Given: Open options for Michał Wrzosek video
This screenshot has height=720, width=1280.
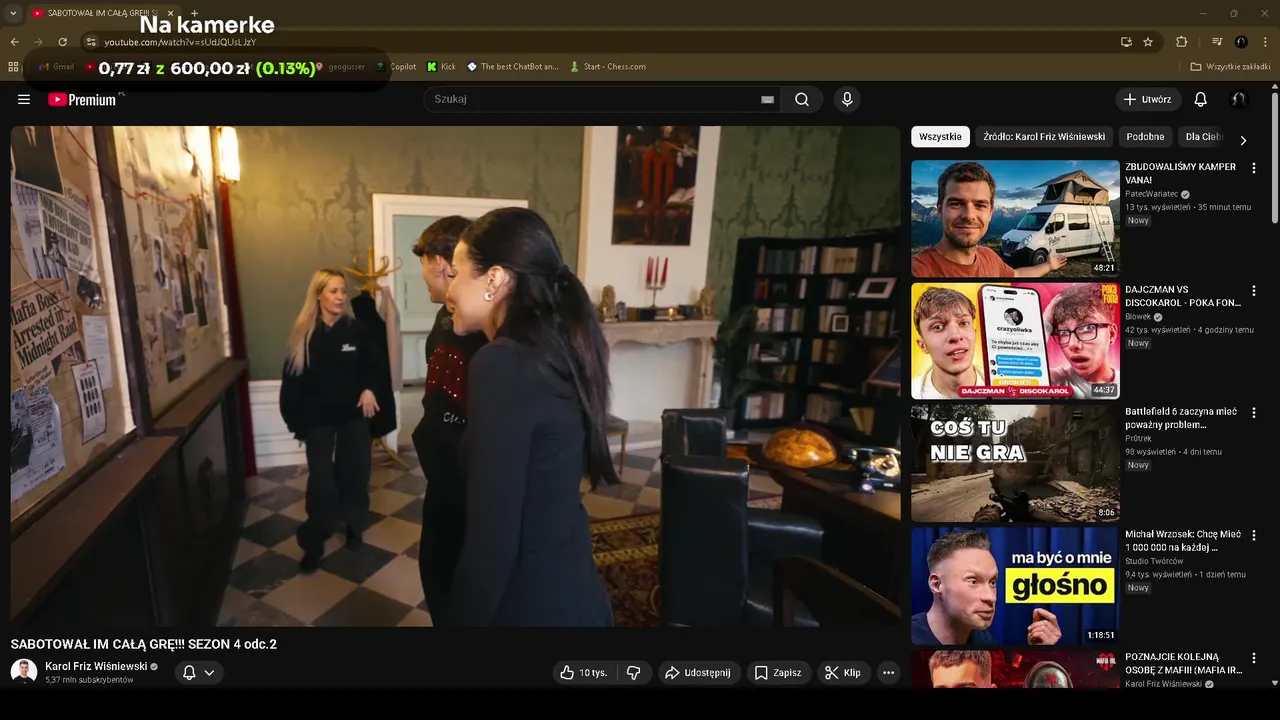Looking at the screenshot, I should coord(1254,536).
